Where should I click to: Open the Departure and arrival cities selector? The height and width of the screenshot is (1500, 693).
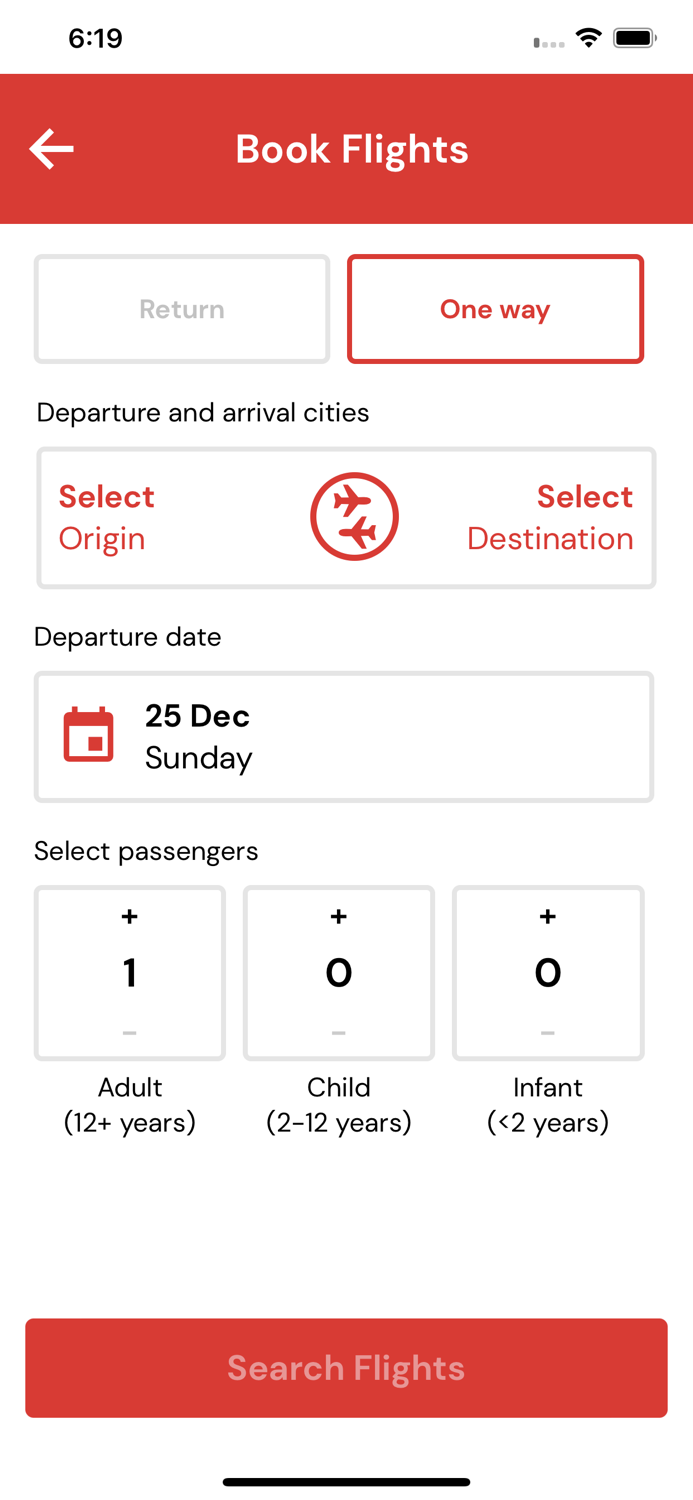346,516
